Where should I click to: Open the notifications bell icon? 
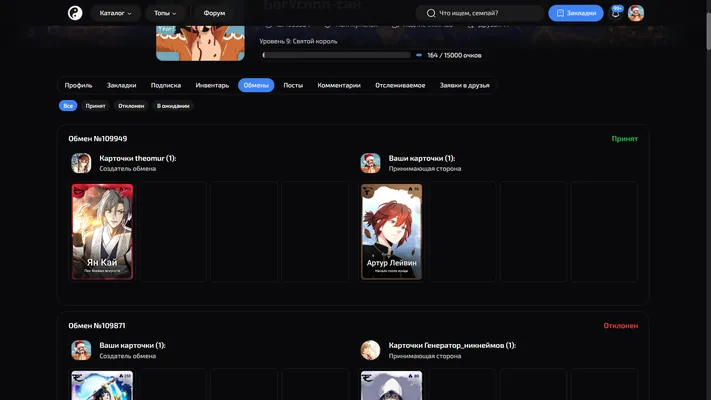pyautogui.click(x=615, y=13)
